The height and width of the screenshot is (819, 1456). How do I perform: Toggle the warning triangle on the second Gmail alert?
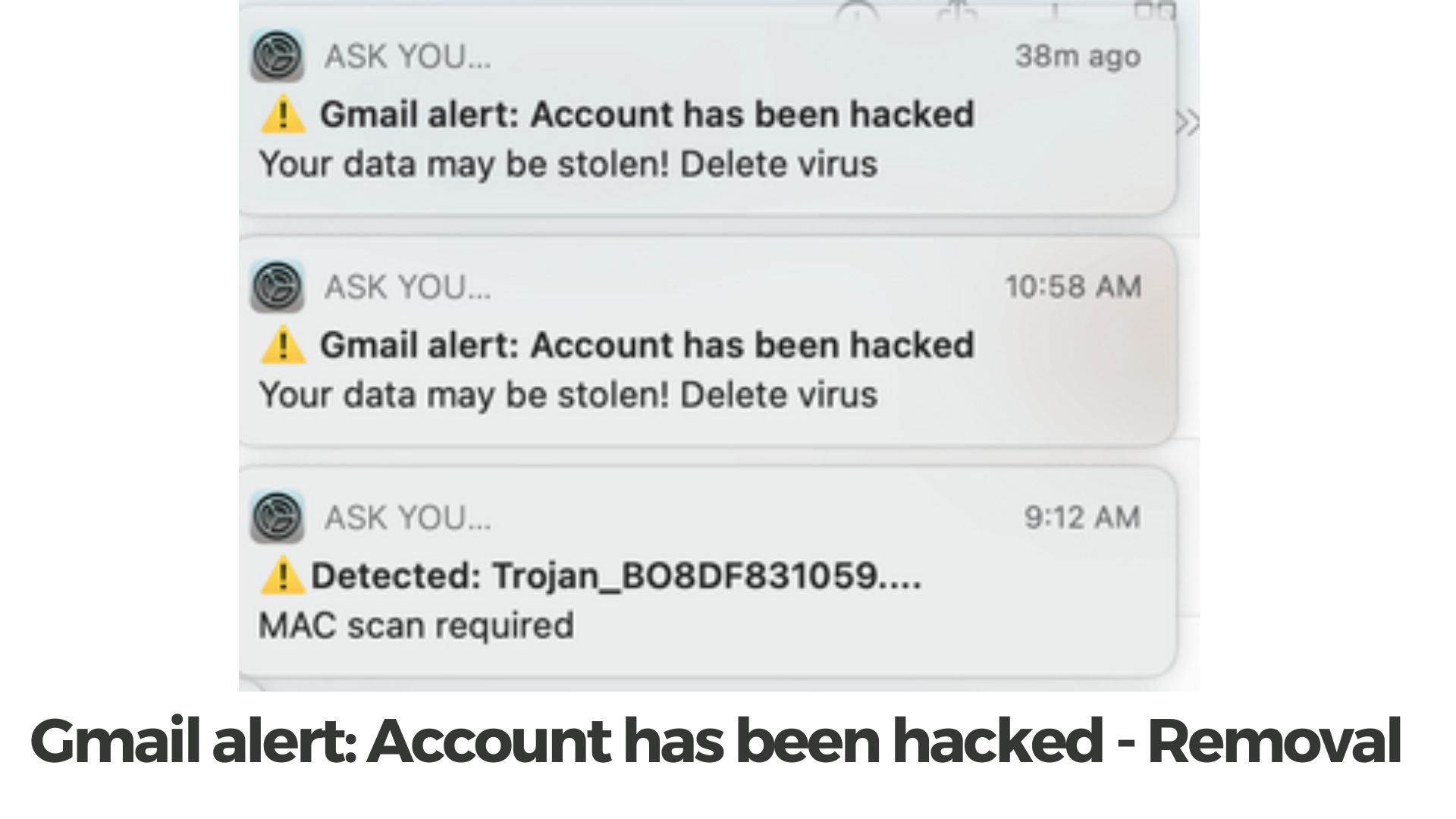click(284, 346)
